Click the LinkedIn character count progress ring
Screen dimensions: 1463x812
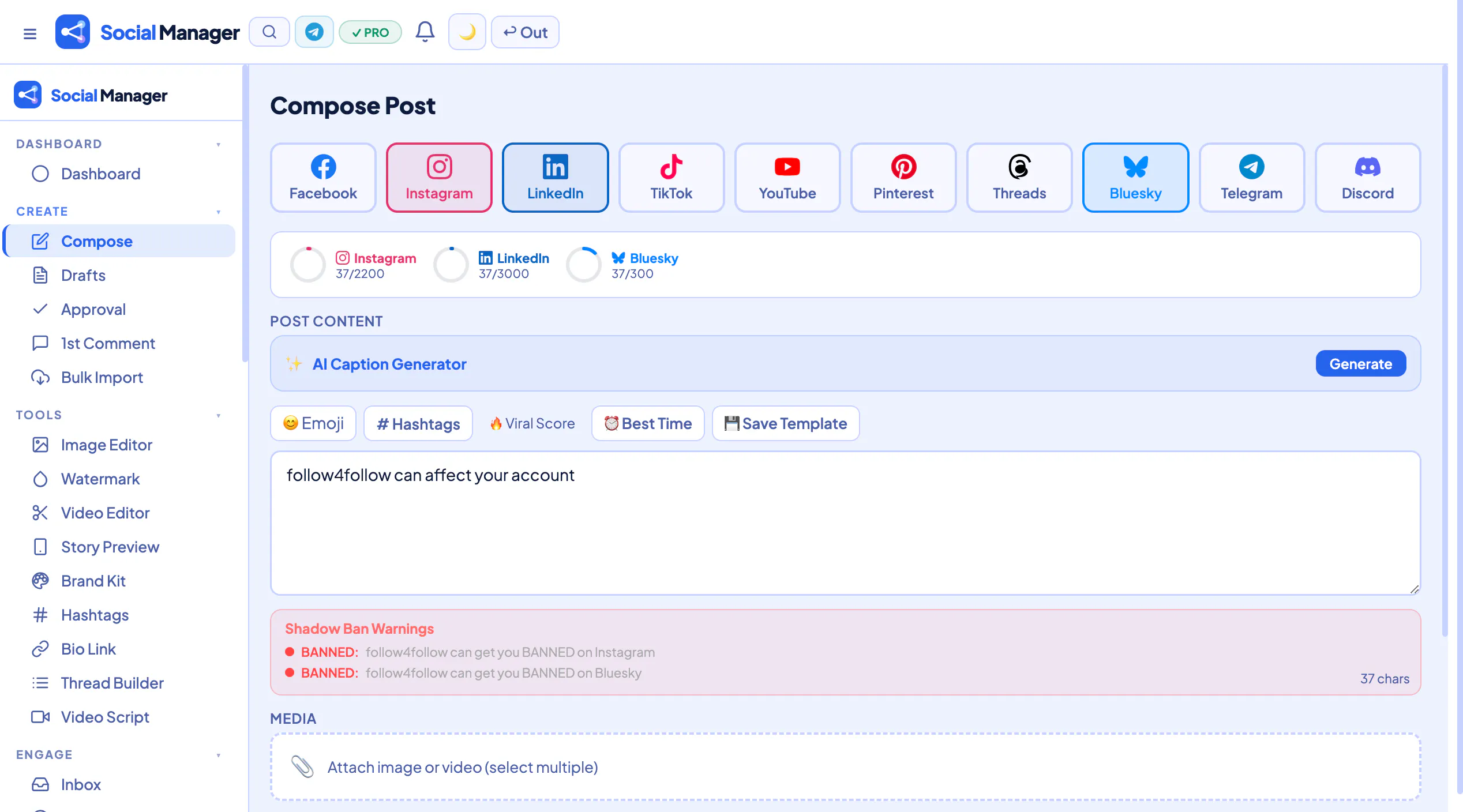pyautogui.click(x=451, y=265)
